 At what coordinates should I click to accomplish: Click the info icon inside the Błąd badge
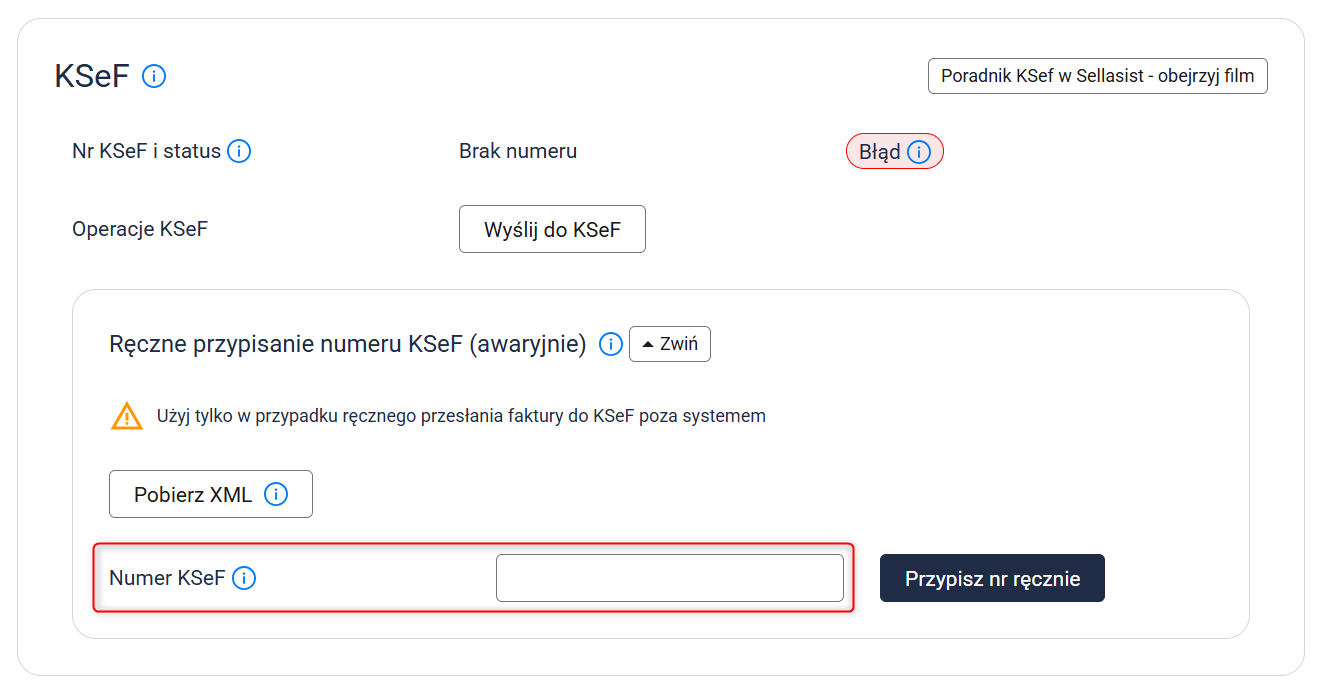[919, 152]
